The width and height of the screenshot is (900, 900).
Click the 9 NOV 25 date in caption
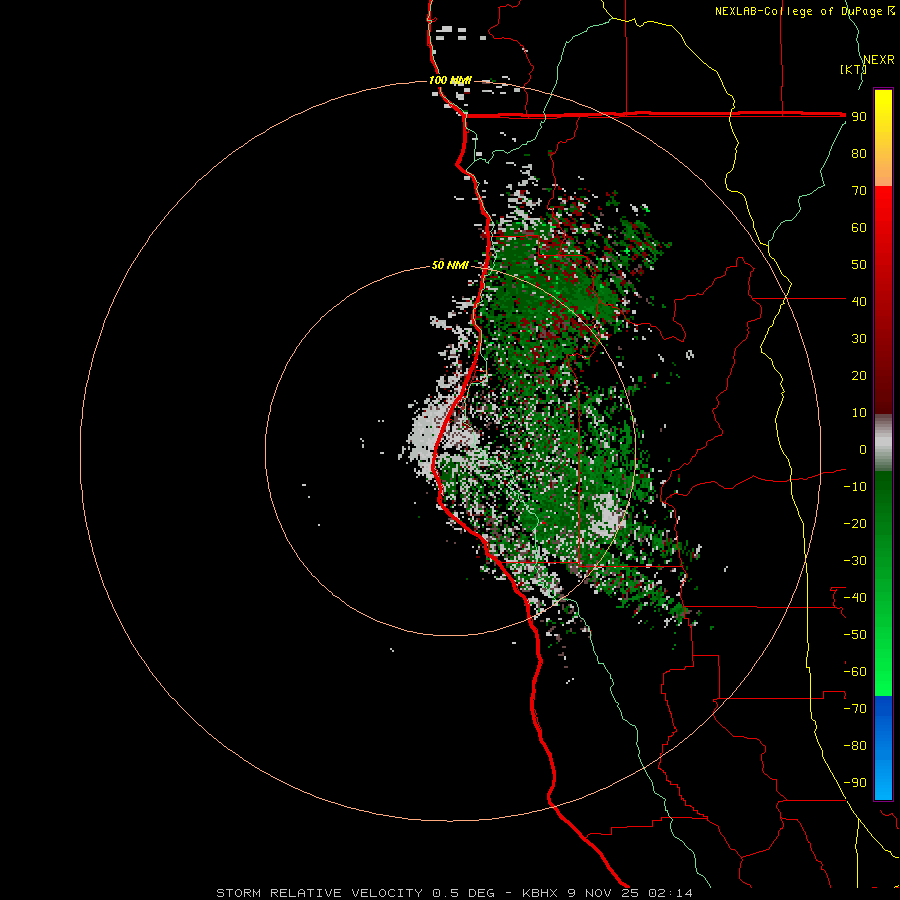(x=604, y=893)
